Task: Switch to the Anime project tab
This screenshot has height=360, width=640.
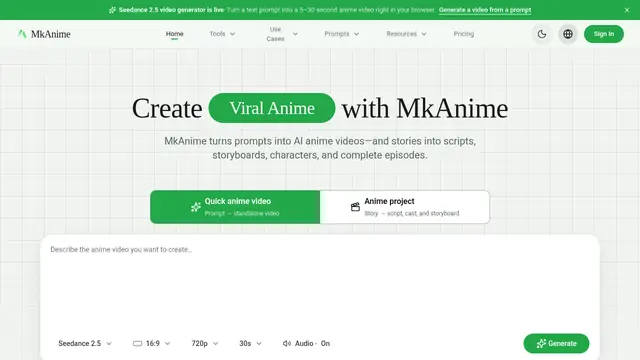Action: coord(404,207)
